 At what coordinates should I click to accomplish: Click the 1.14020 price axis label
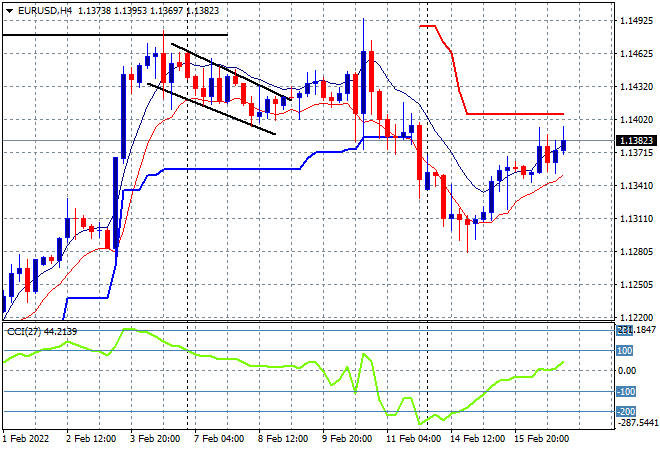(636, 120)
